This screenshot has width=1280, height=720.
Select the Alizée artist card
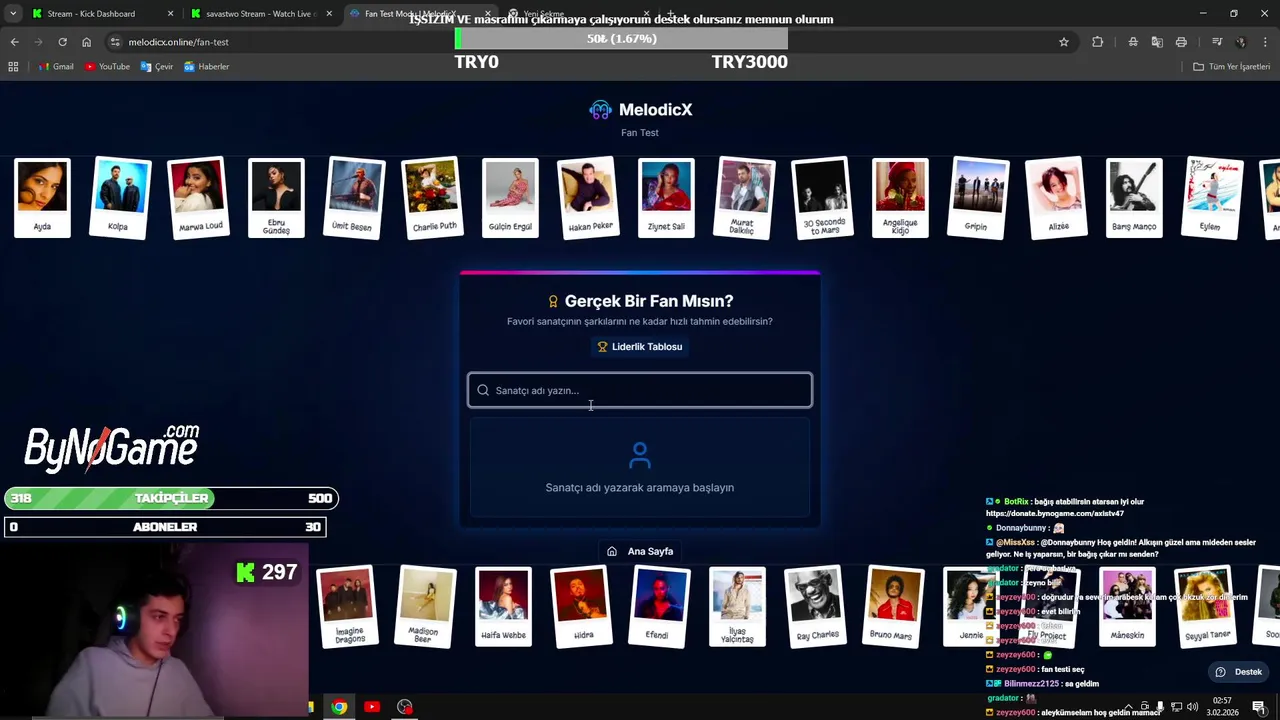click(x=1056, y=198)
